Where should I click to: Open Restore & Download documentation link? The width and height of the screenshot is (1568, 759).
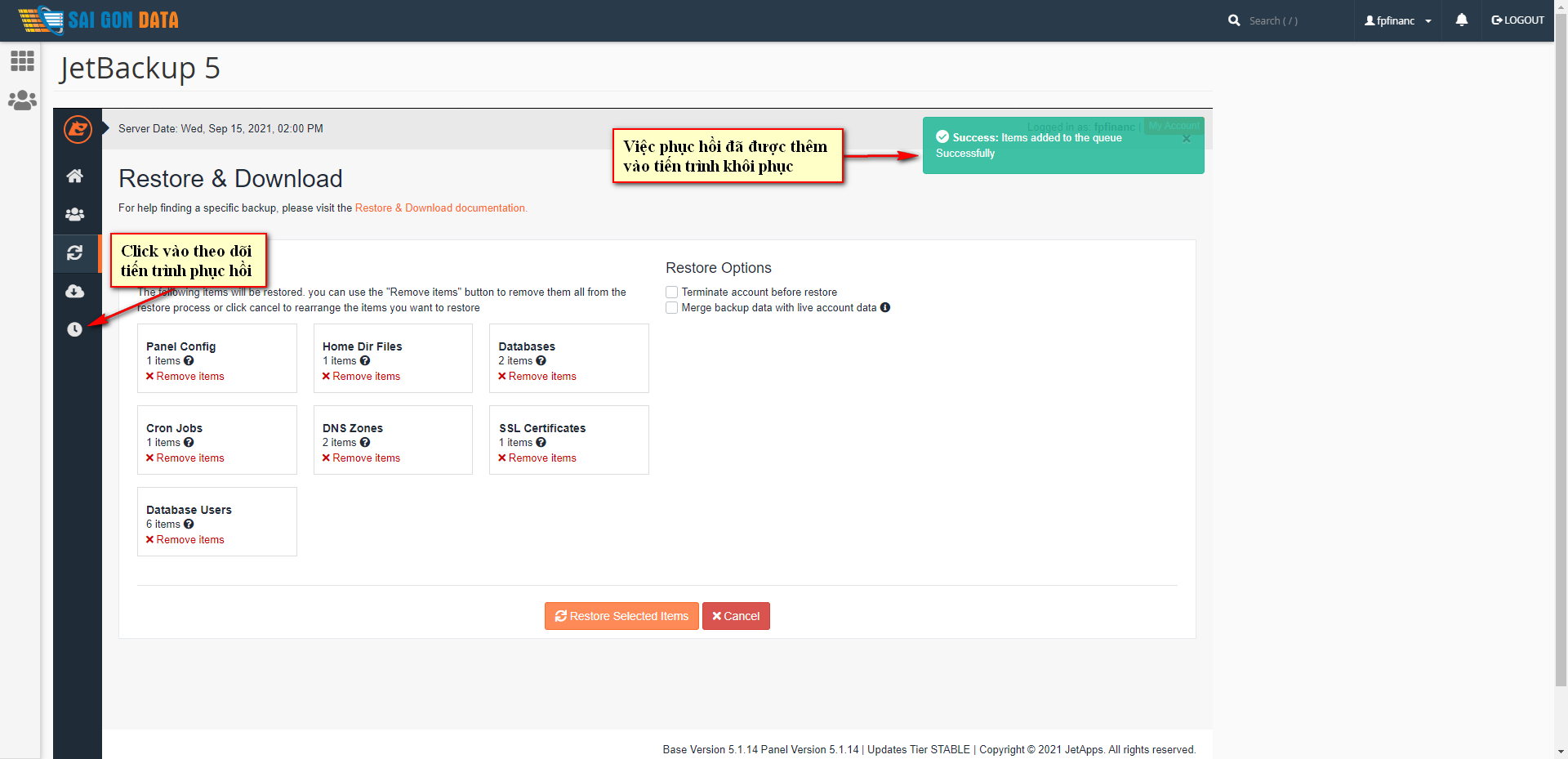point(441,208)
